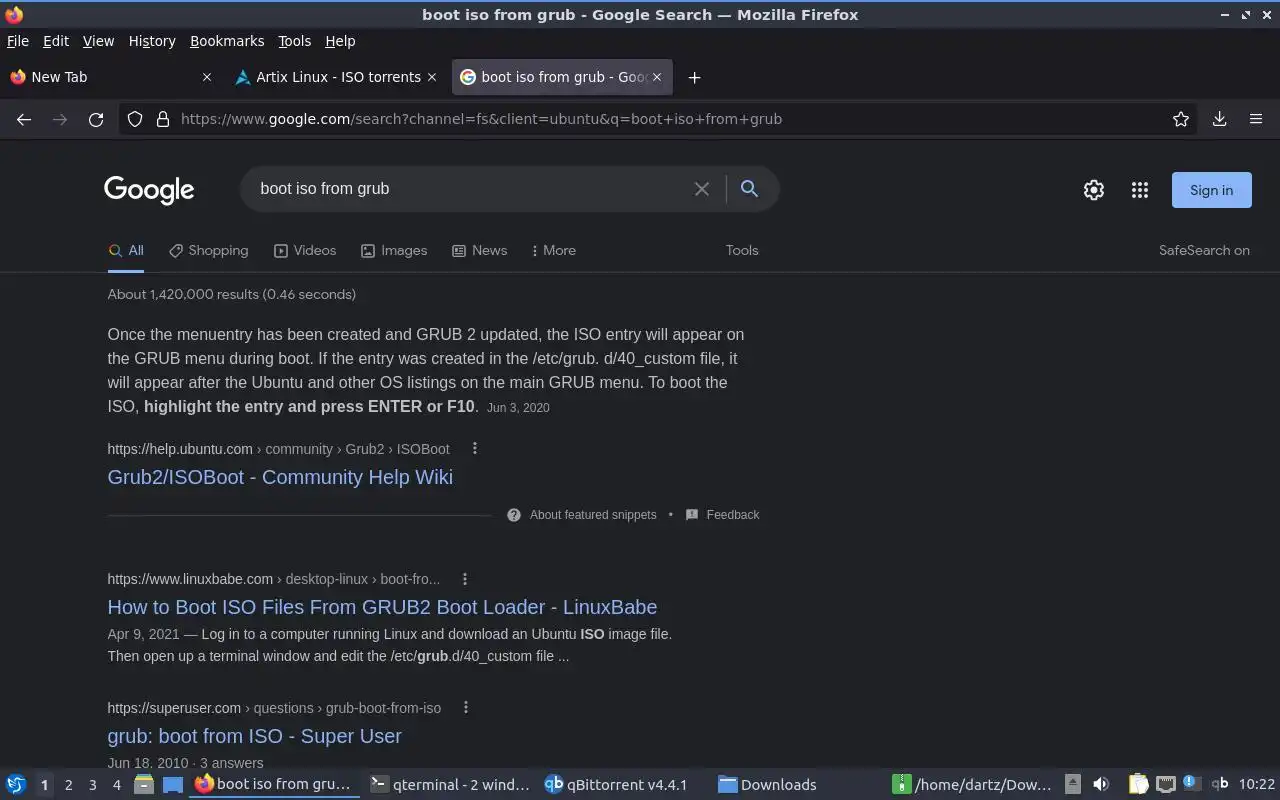Open LinuxBabe GRUB2 boot ISO article
The height and width of the screenshot is (800, 1280).
tap(382, 607)
